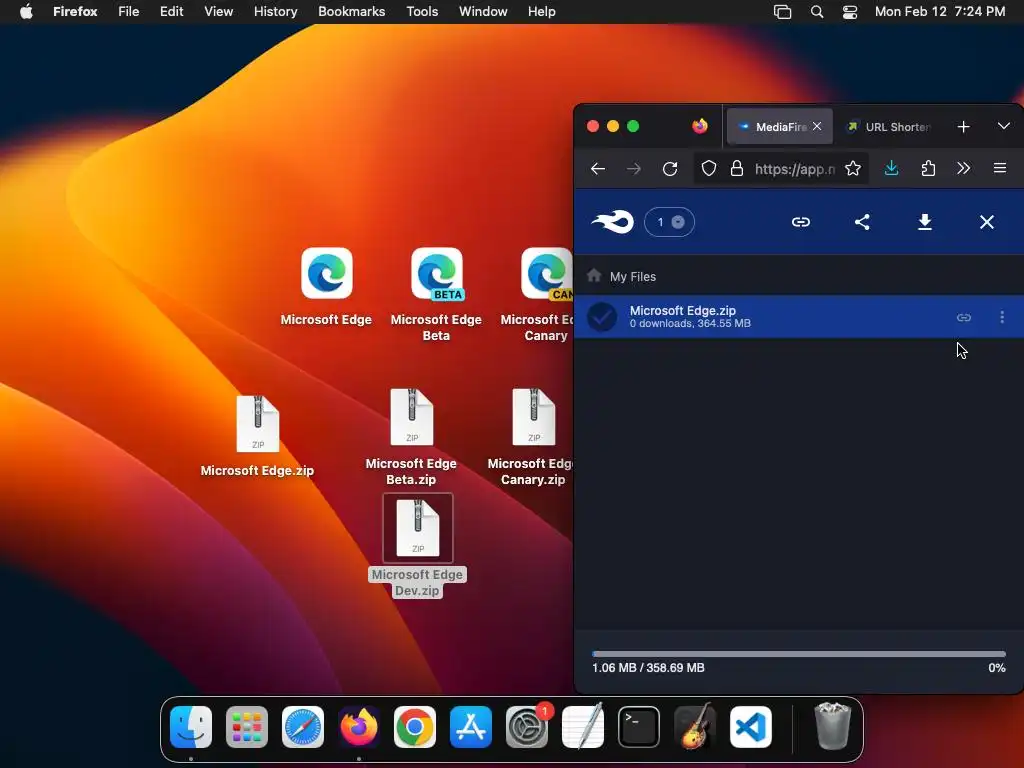Select Microsoft Edge Dev.zip on desktop
This screenshot has width=1024, height=768.
[418, 528]
